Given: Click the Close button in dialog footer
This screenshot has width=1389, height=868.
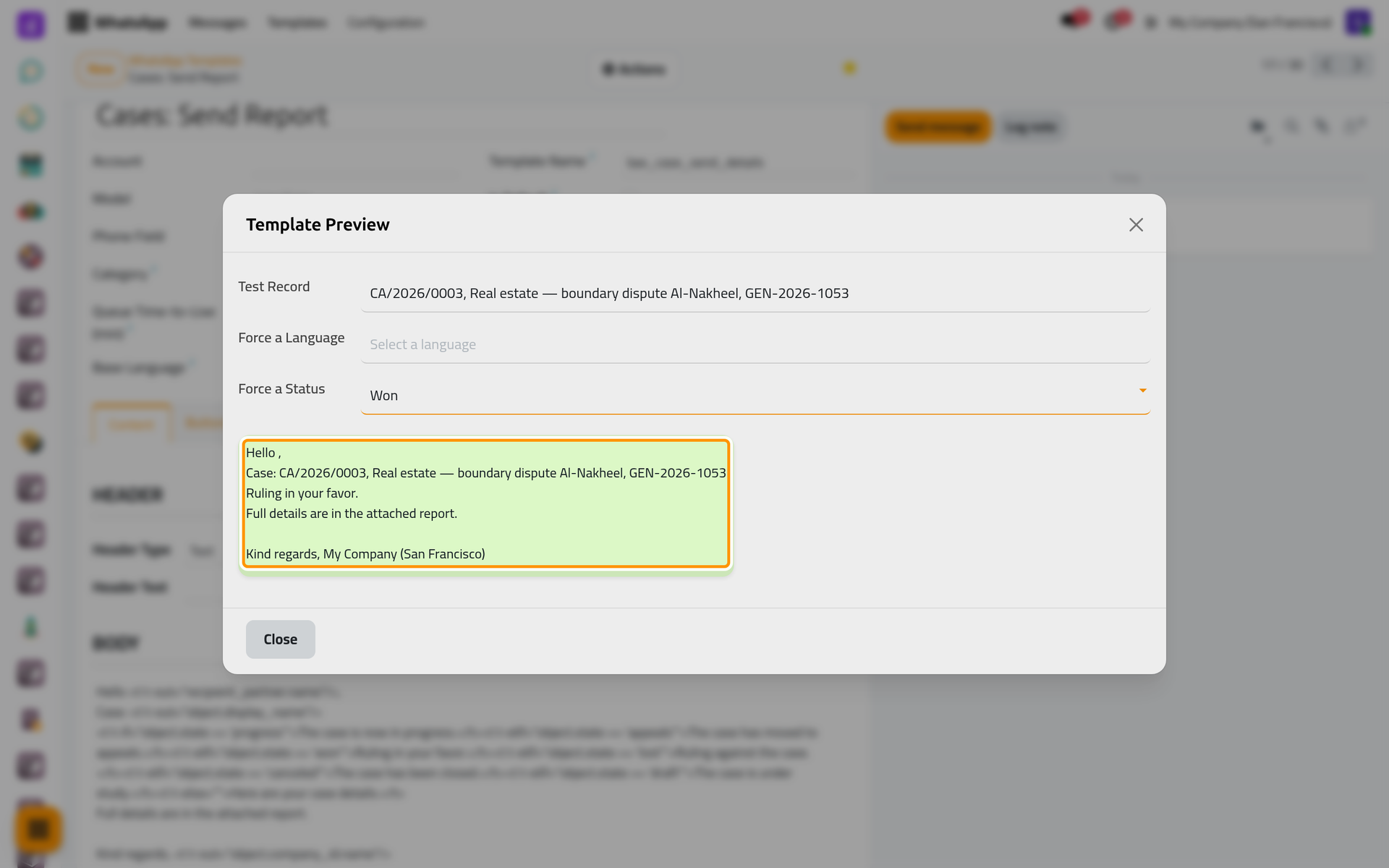Looking at the screenshot, I should (280, 639).
